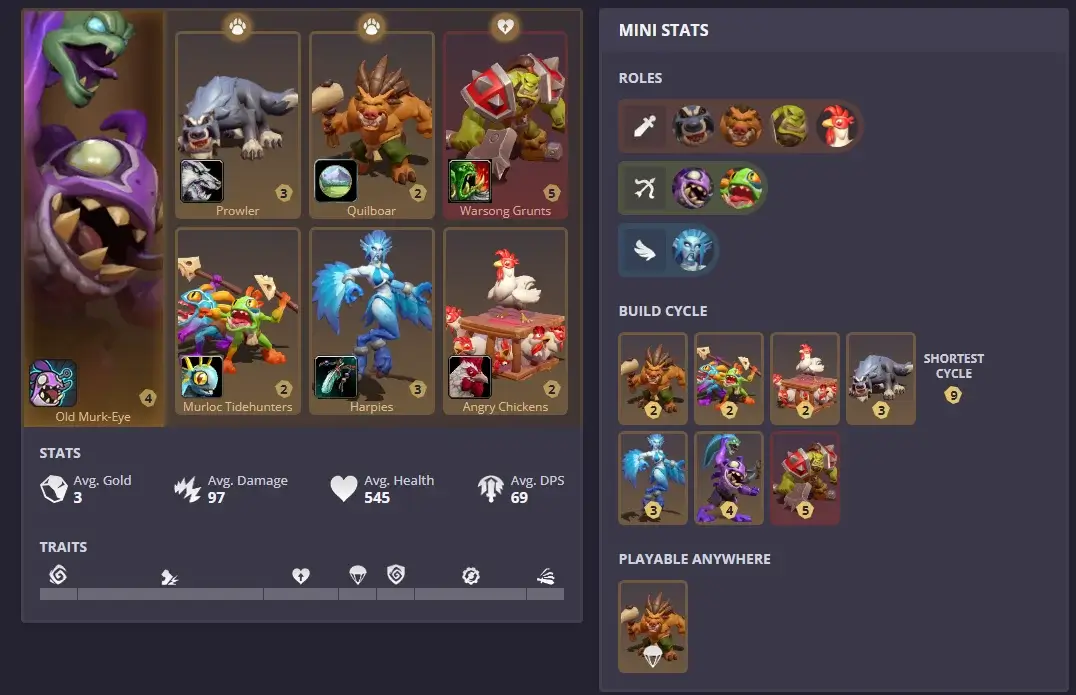Screen dimensions: 1076x695
Task: Click Warsong Grunts thumbnail in Build Cycle
Action: (x=805, y=478)
